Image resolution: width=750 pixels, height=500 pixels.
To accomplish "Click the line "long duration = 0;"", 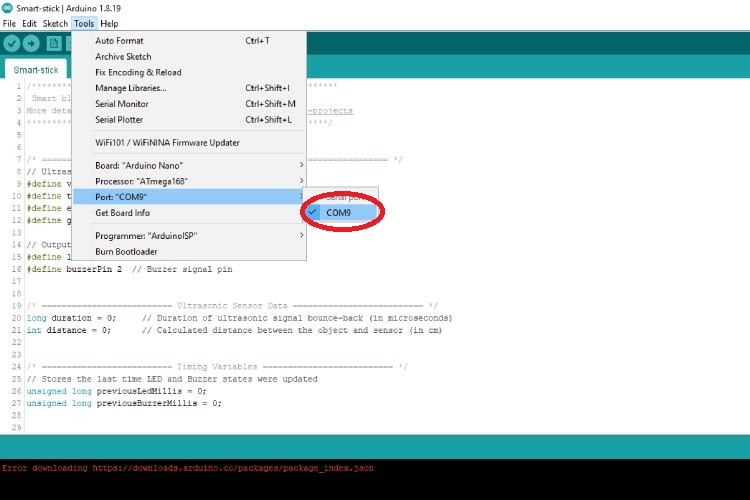I will pos(71,318).
